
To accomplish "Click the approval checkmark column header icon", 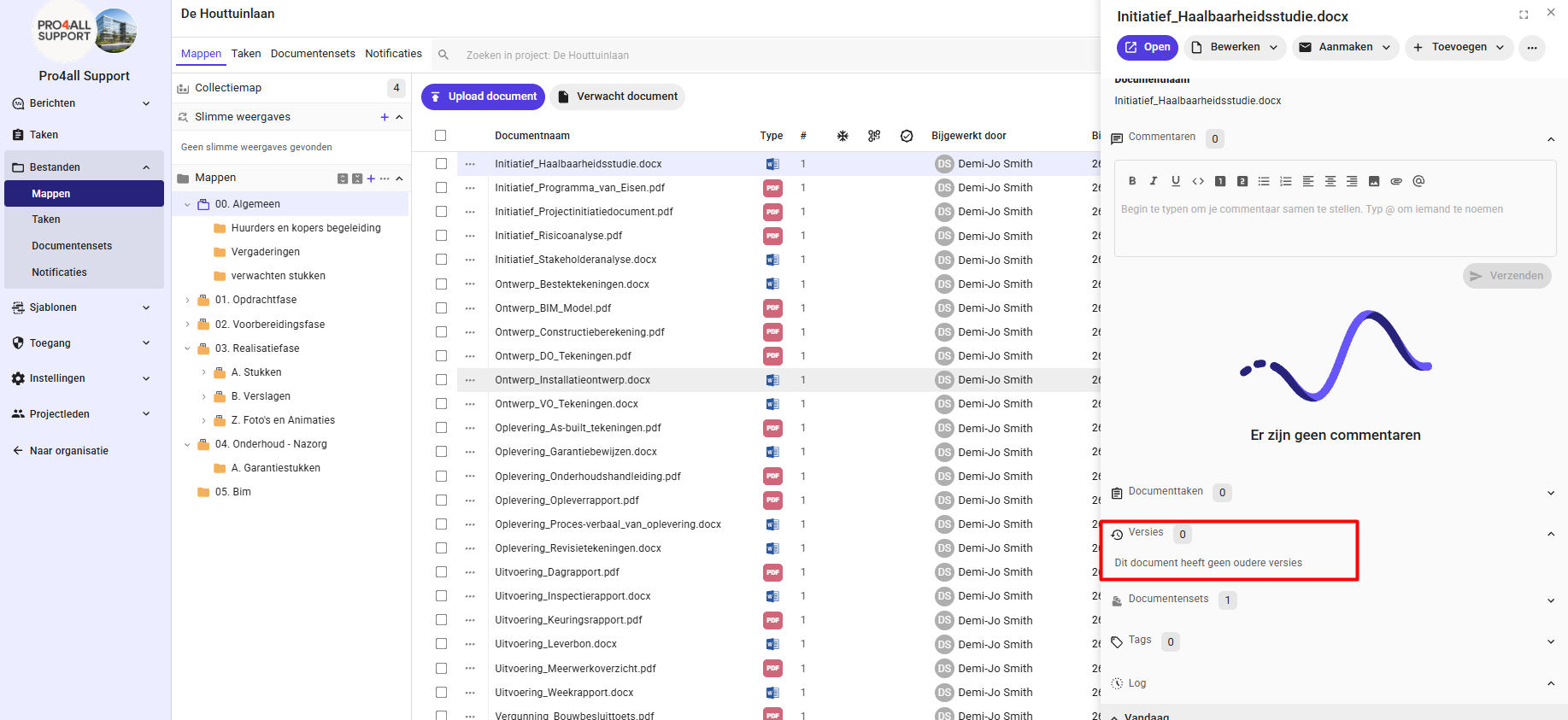I will click(x=907, y=136).
